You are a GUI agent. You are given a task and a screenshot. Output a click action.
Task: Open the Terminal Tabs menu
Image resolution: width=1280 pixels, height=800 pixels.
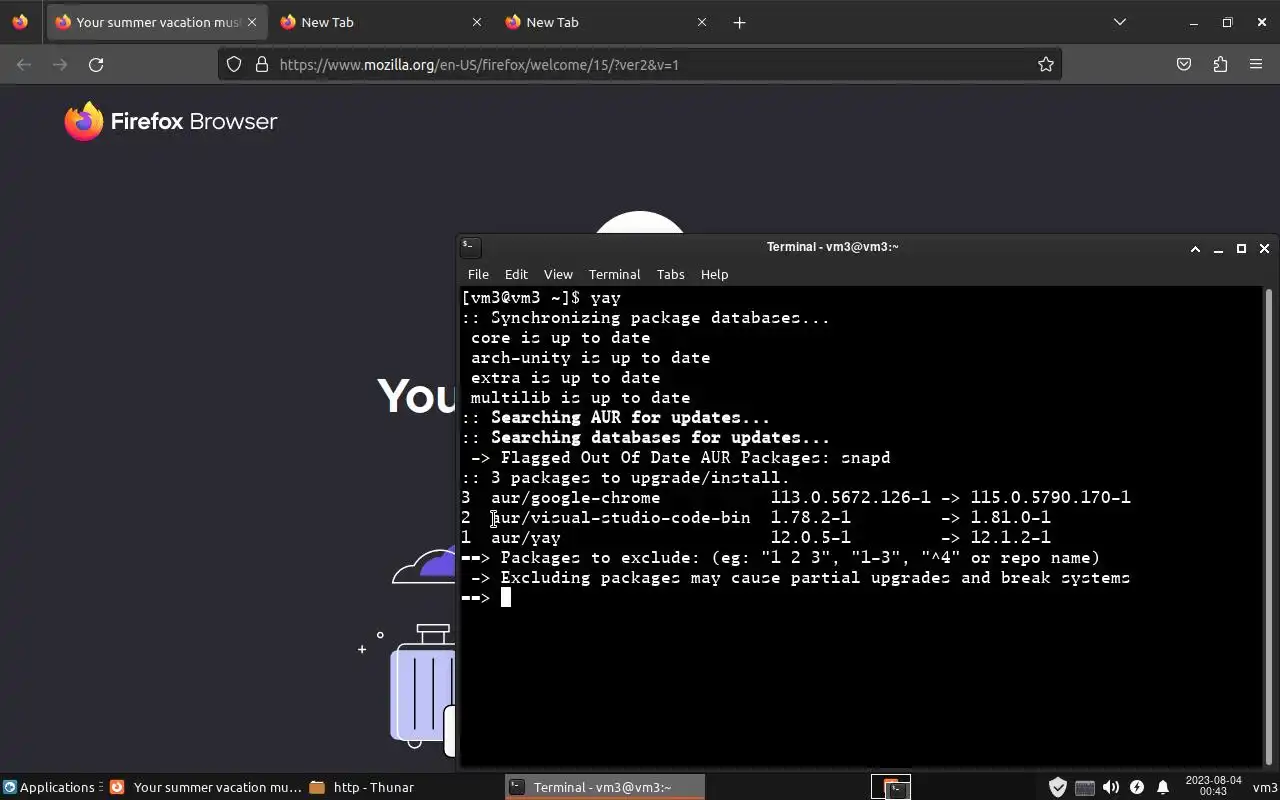pos(670,274)
